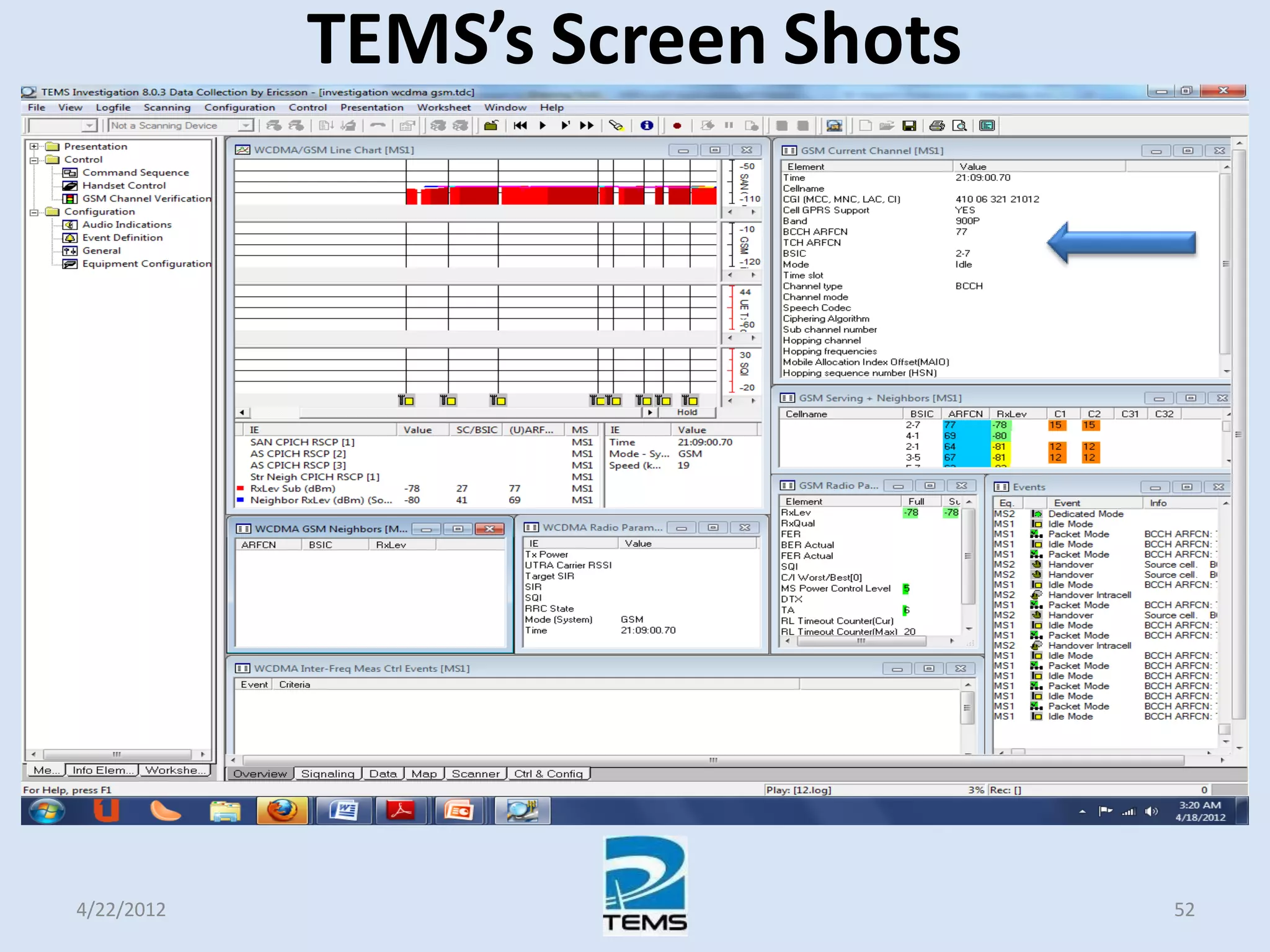Click the flashlight Find icon in toolbar
Viewport: 1270px width, 952px height.
[x=616, y=126]
